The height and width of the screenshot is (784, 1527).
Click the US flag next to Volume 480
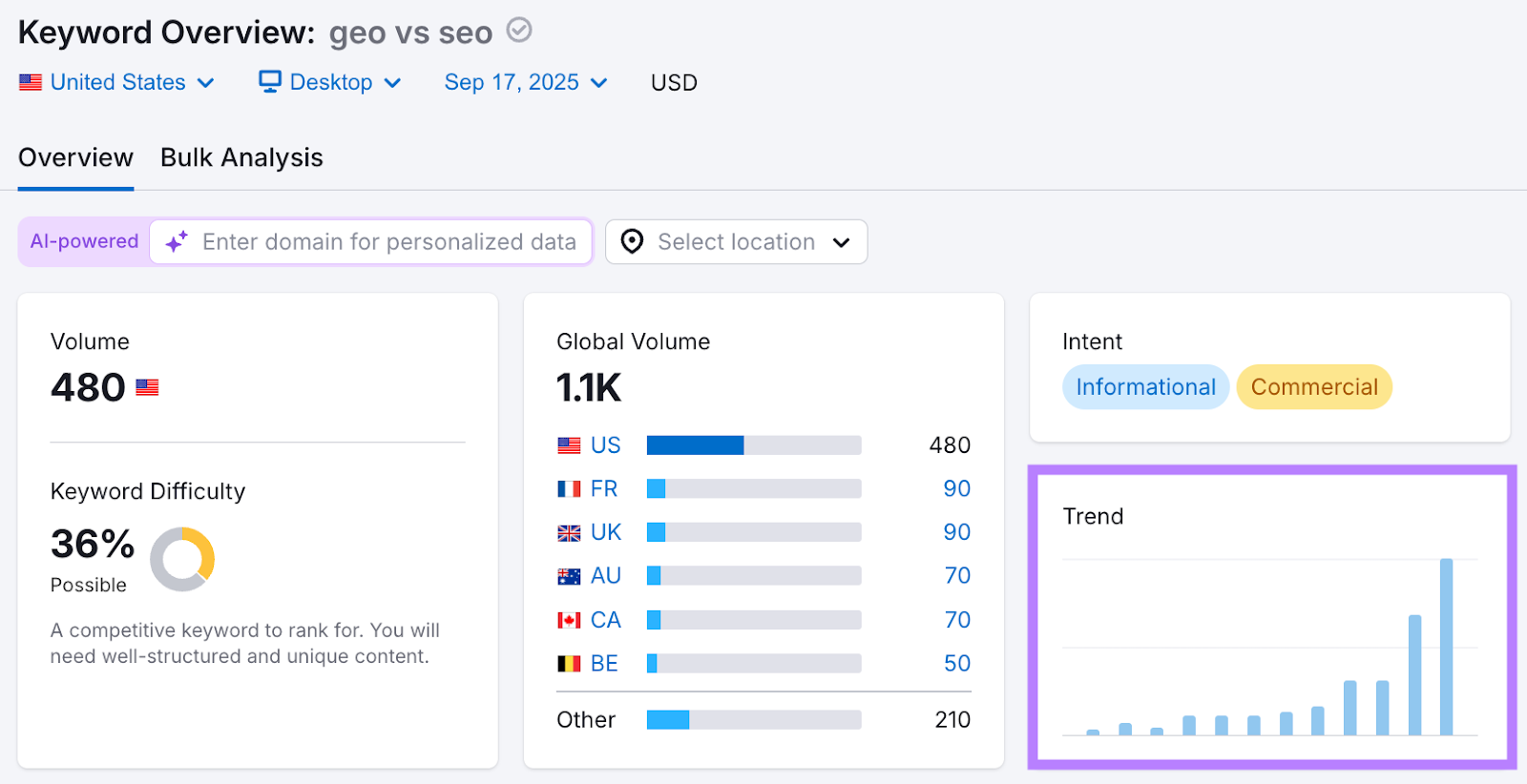(147, 387)
